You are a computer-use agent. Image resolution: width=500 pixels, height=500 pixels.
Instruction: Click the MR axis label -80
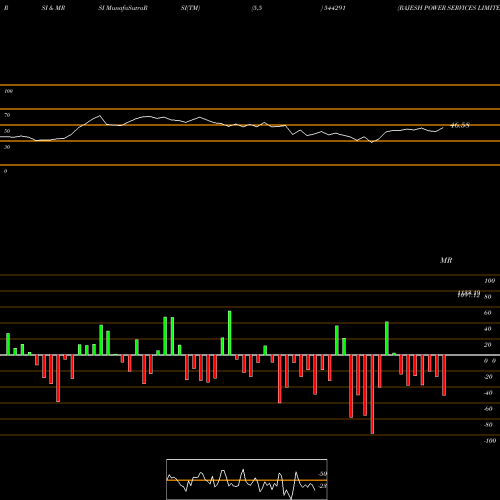(x=488, y=425)
